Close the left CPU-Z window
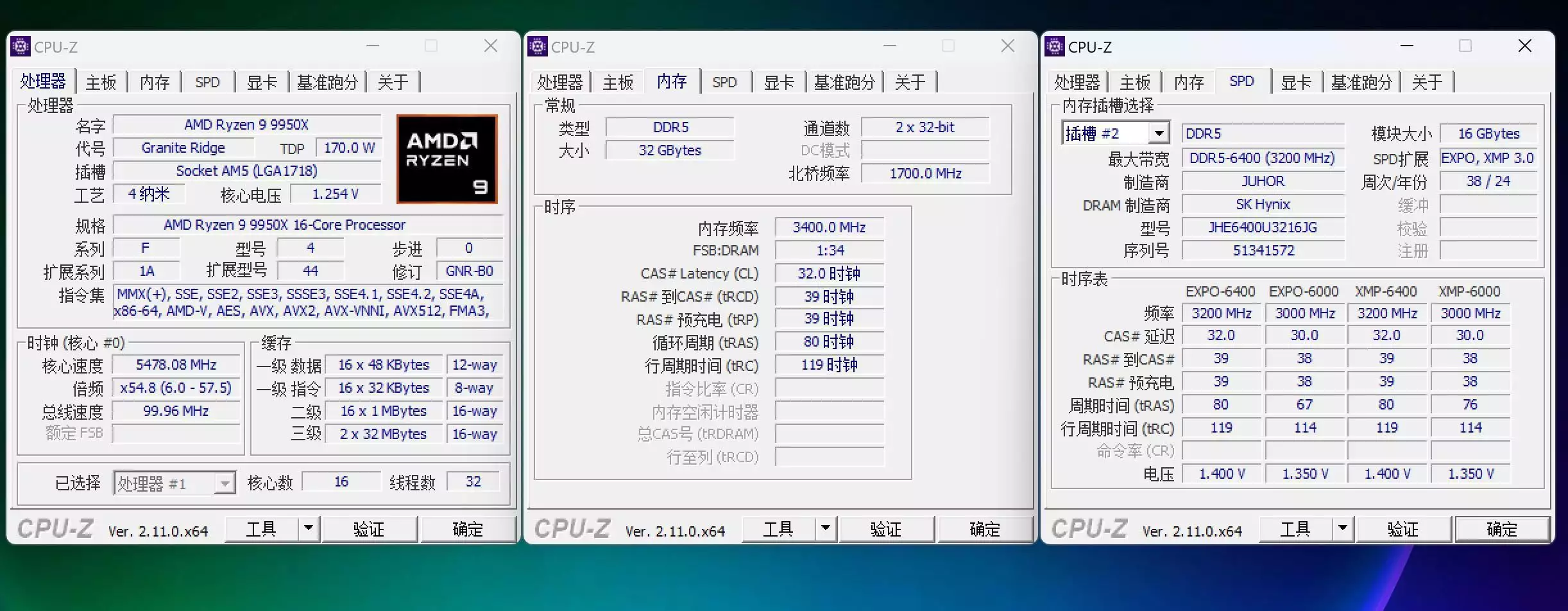Screen dimensions: 1568x611 [x=491, y=46]
